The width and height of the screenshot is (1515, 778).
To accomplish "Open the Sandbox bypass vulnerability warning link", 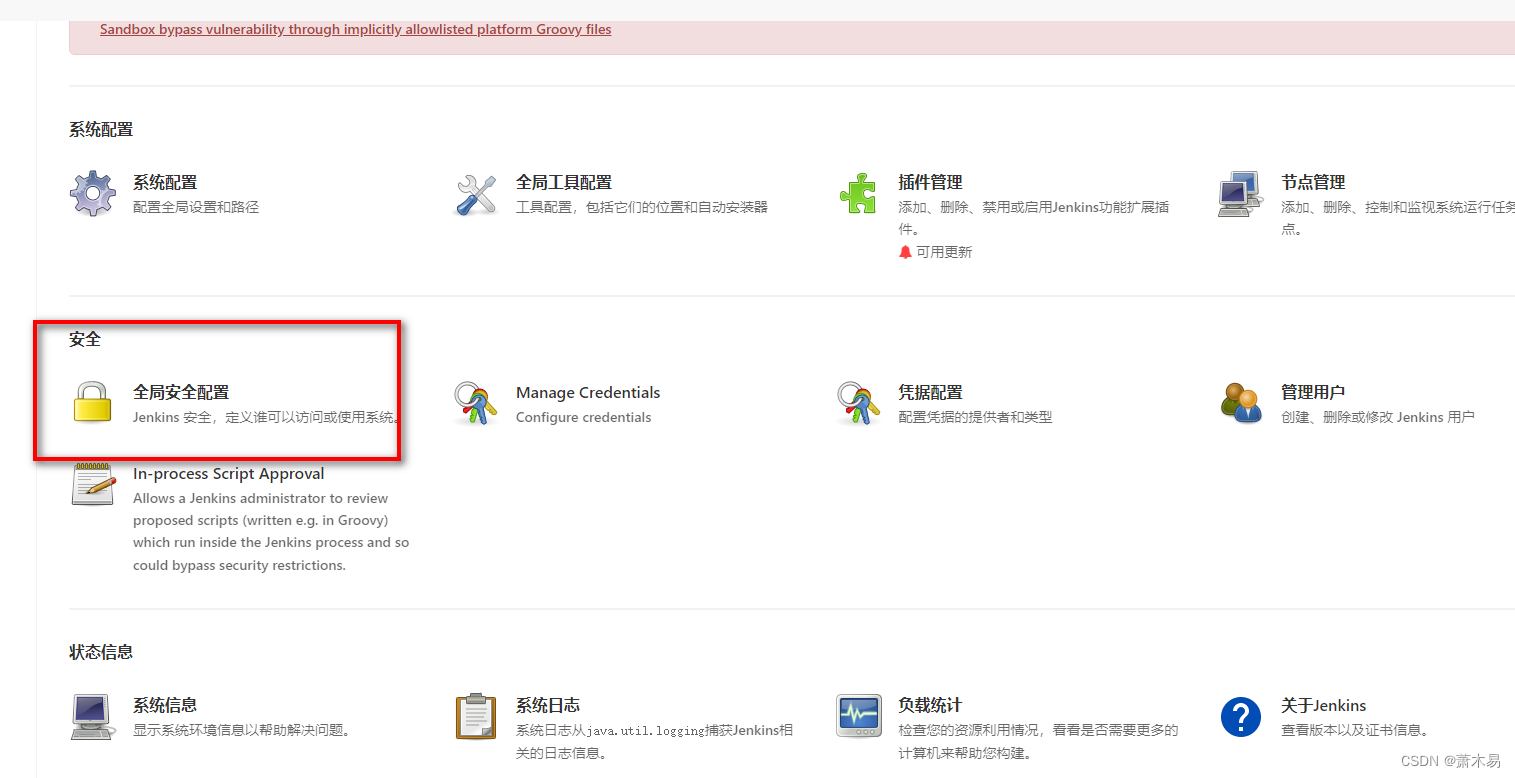I will [355, 29].
